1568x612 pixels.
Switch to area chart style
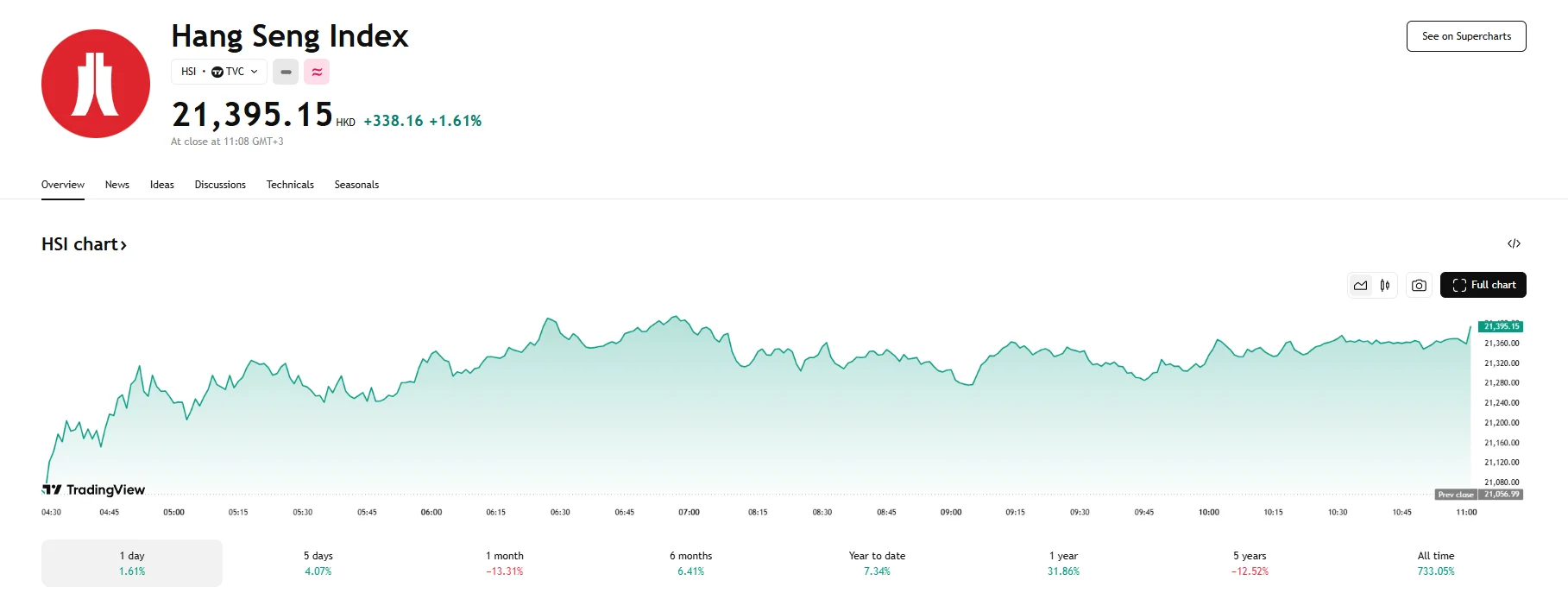(1361, 285)
